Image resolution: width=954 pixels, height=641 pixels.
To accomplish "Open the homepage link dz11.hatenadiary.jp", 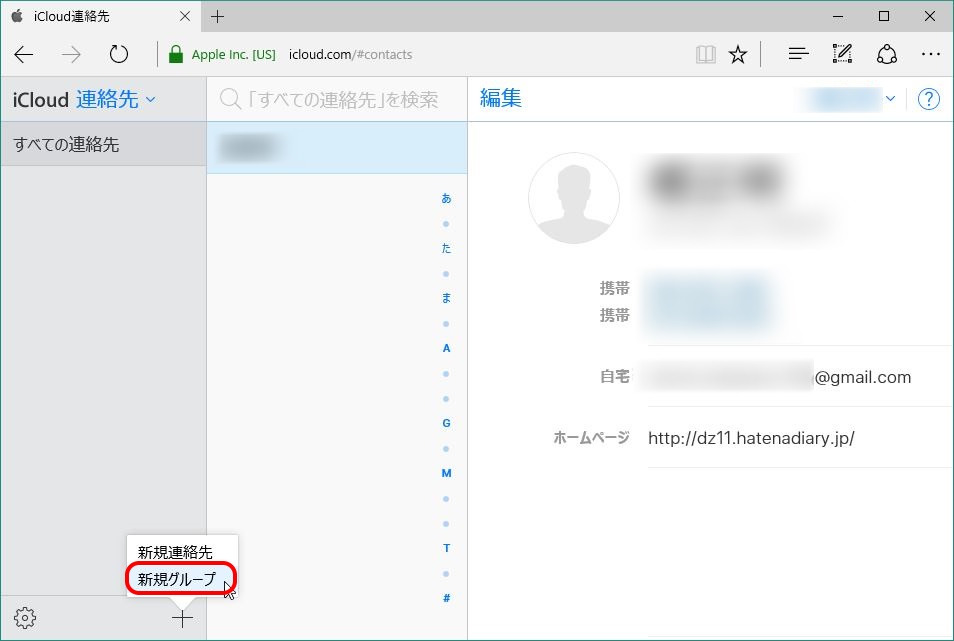I will tap(751, 438).
